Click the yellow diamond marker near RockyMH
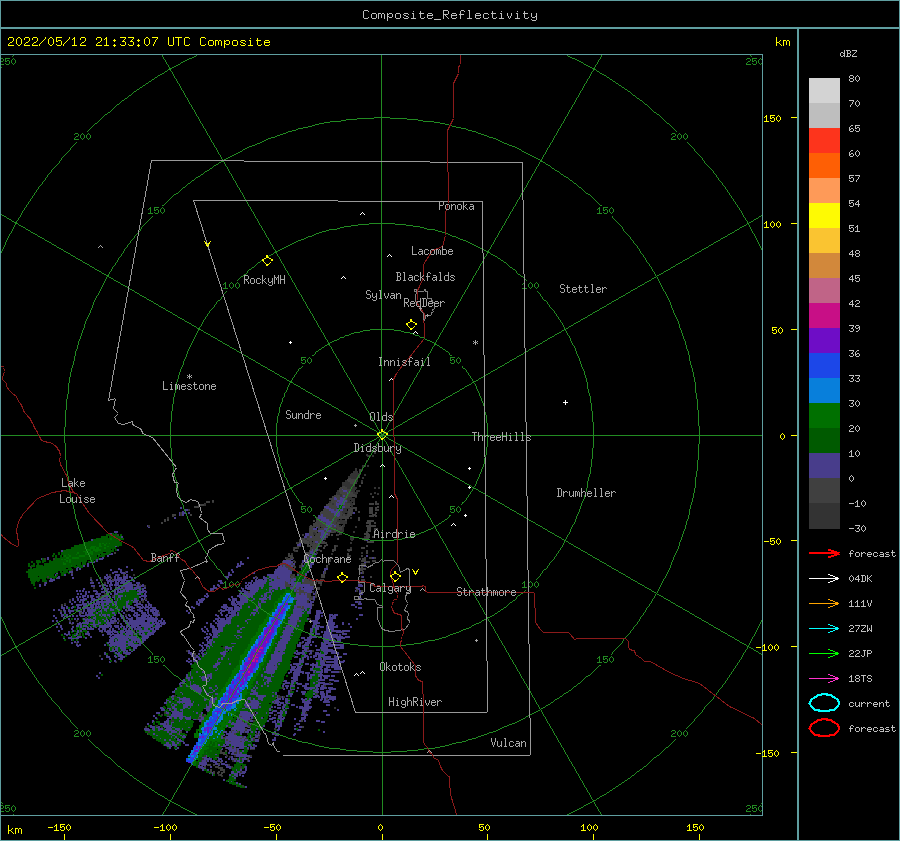 (267, 261)
